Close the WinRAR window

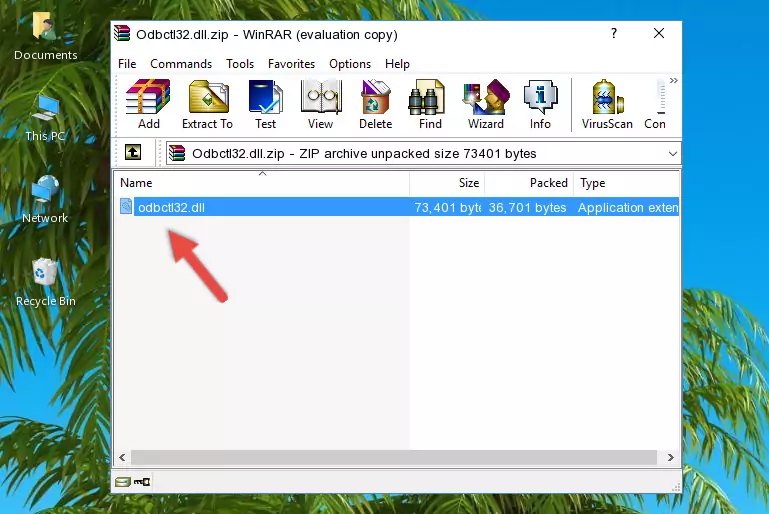point(659,33)
